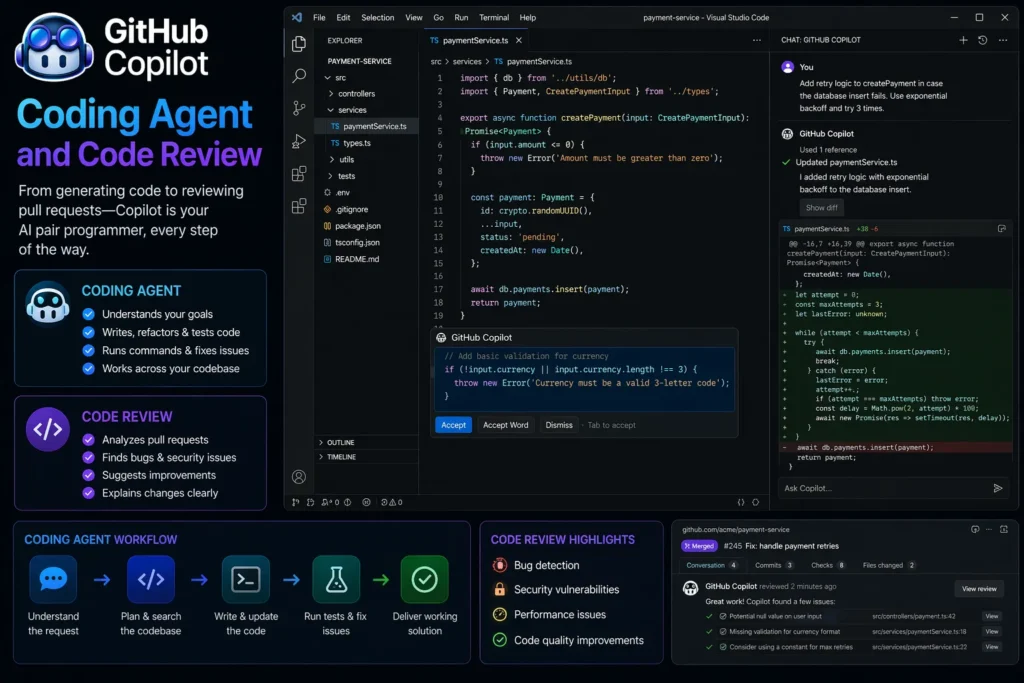
Task: Click the Accept Word button
Action: [505, 425]
